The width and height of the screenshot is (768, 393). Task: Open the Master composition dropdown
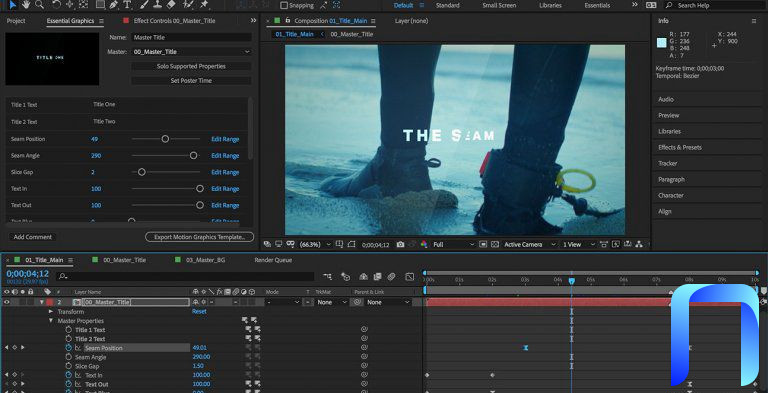click(191, 51)
